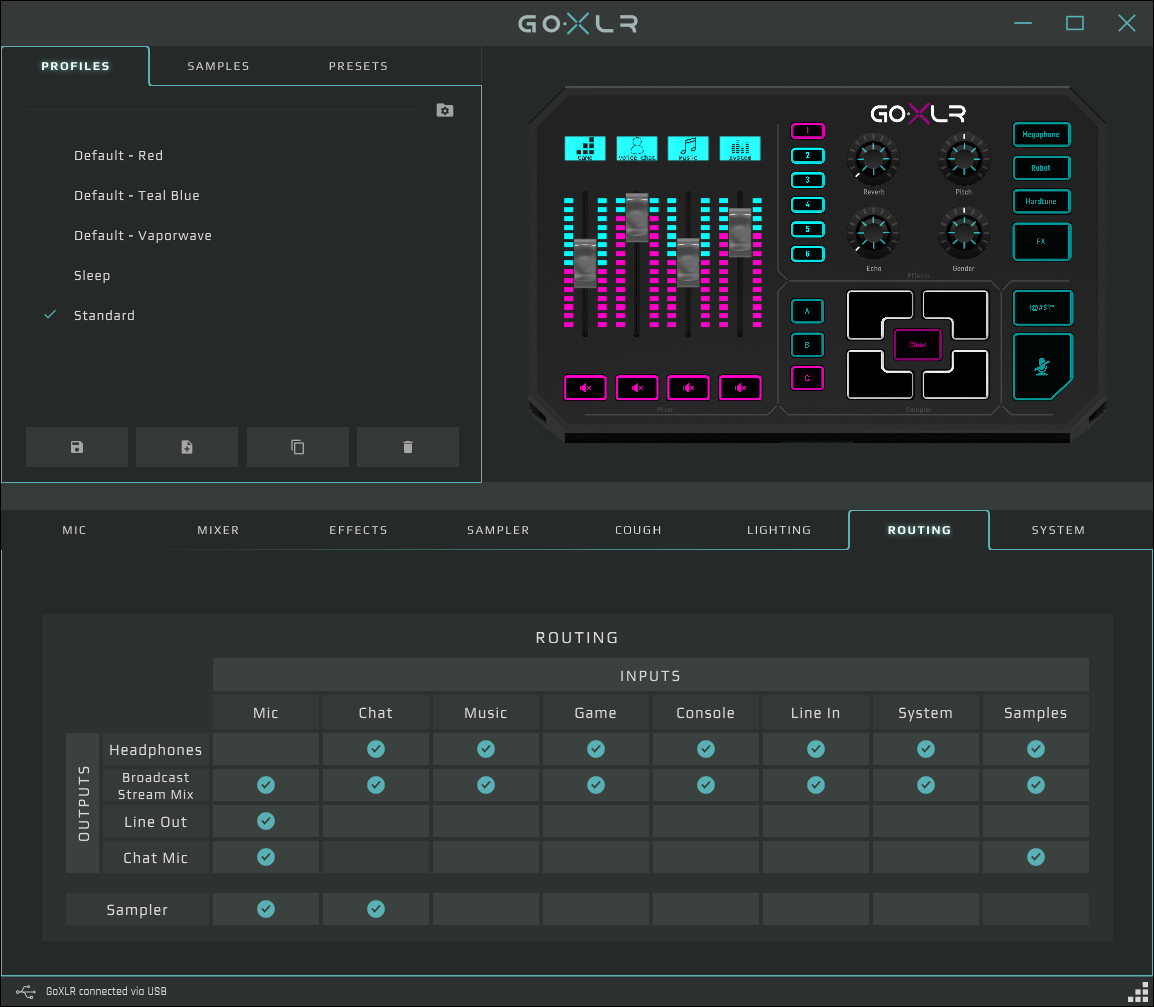Click the microphone mute (cough) button

(1041, 366)
